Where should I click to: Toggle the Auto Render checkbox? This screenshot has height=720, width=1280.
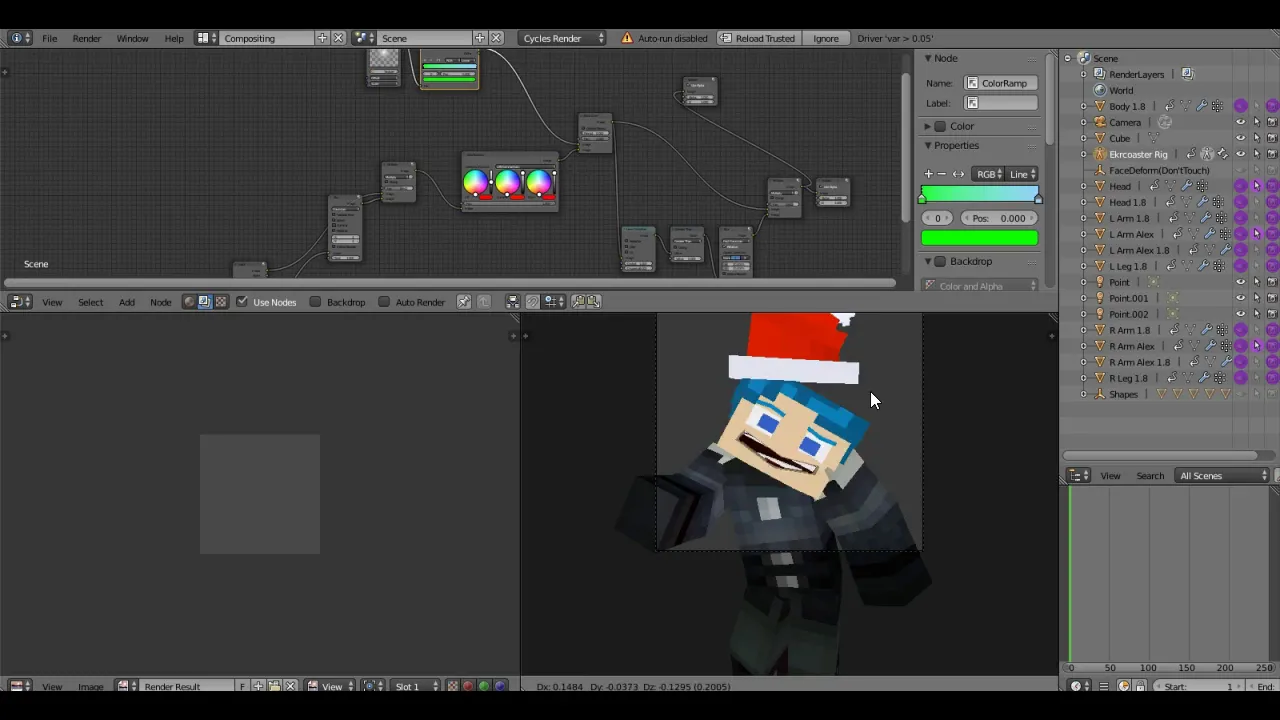pos(384,302)
